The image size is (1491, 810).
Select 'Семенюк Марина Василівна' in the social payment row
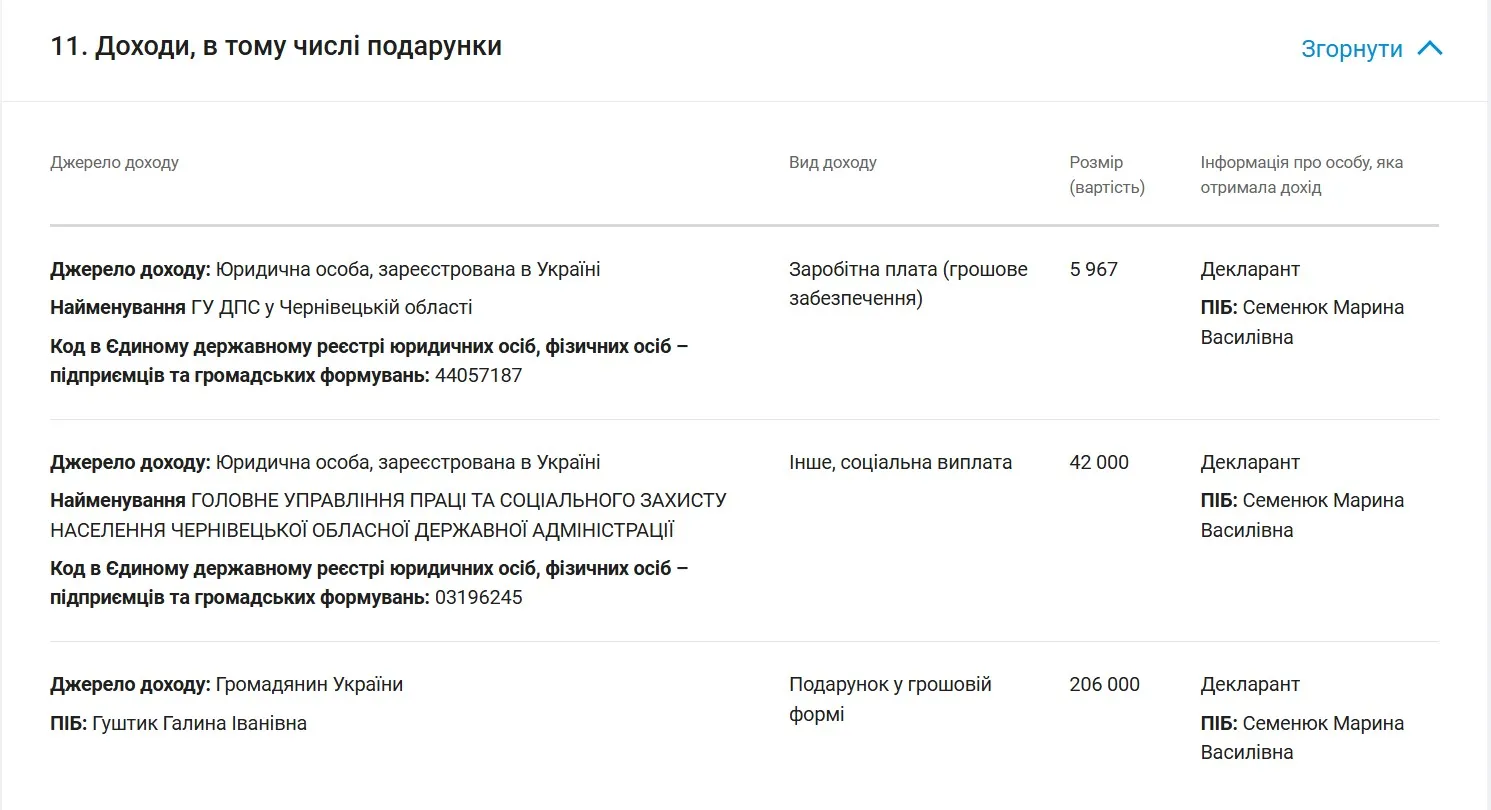point(1302,515)
